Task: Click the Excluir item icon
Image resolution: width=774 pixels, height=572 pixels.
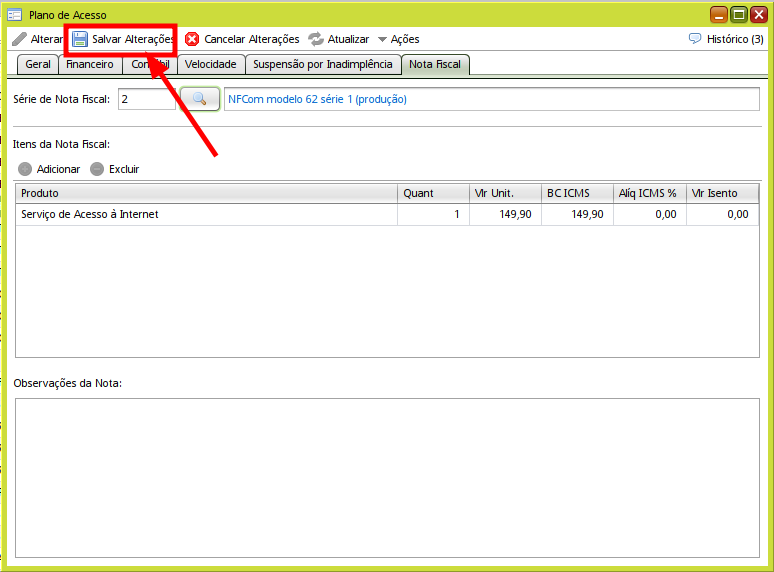Action: click(97, 169)
